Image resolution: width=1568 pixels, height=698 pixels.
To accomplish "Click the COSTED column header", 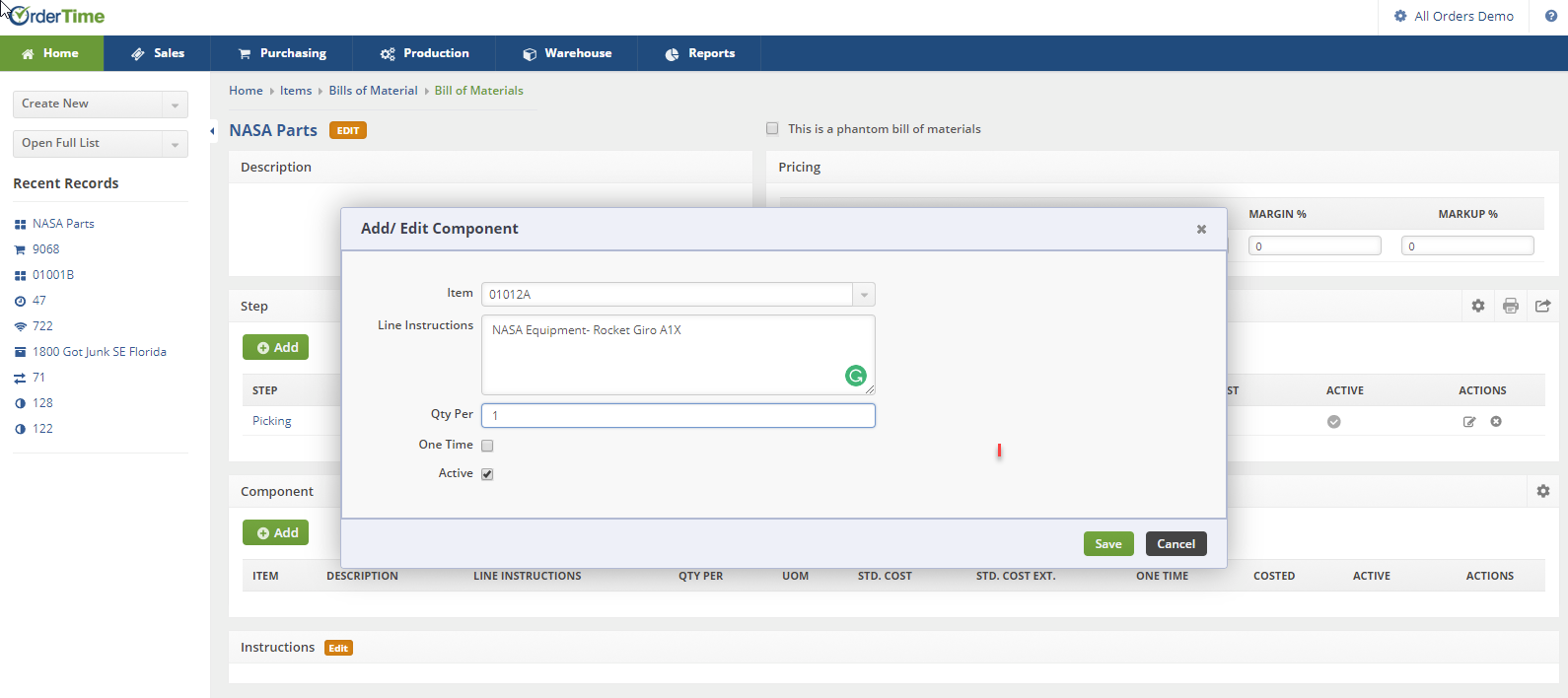I will pyautogui.click(x=1274, y=576).
